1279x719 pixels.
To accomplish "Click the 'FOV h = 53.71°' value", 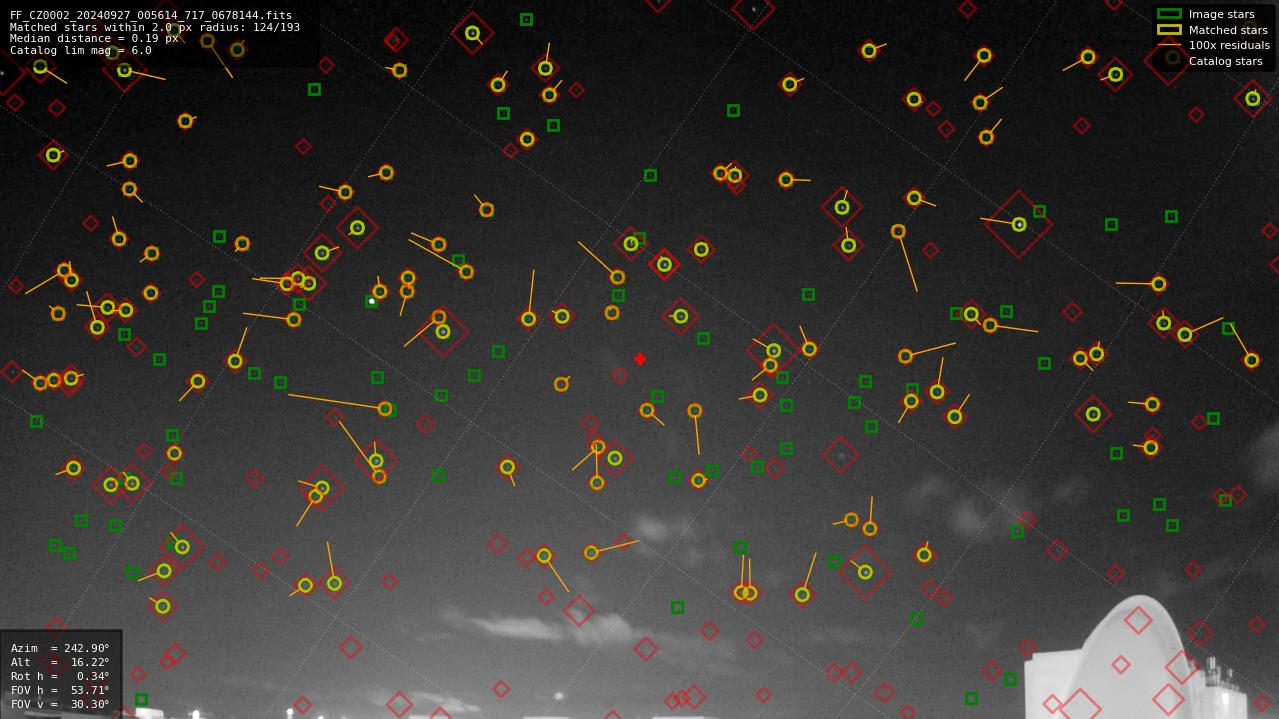I will coord(60,690).
